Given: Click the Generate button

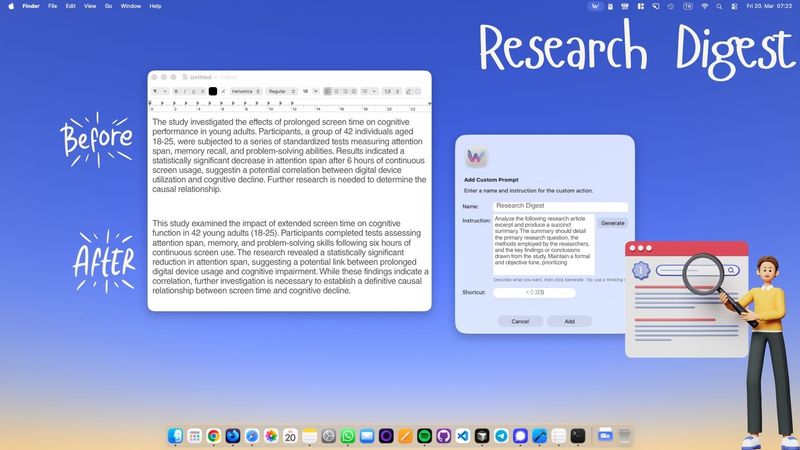Looking at the screenshot, I should point(612,223).
